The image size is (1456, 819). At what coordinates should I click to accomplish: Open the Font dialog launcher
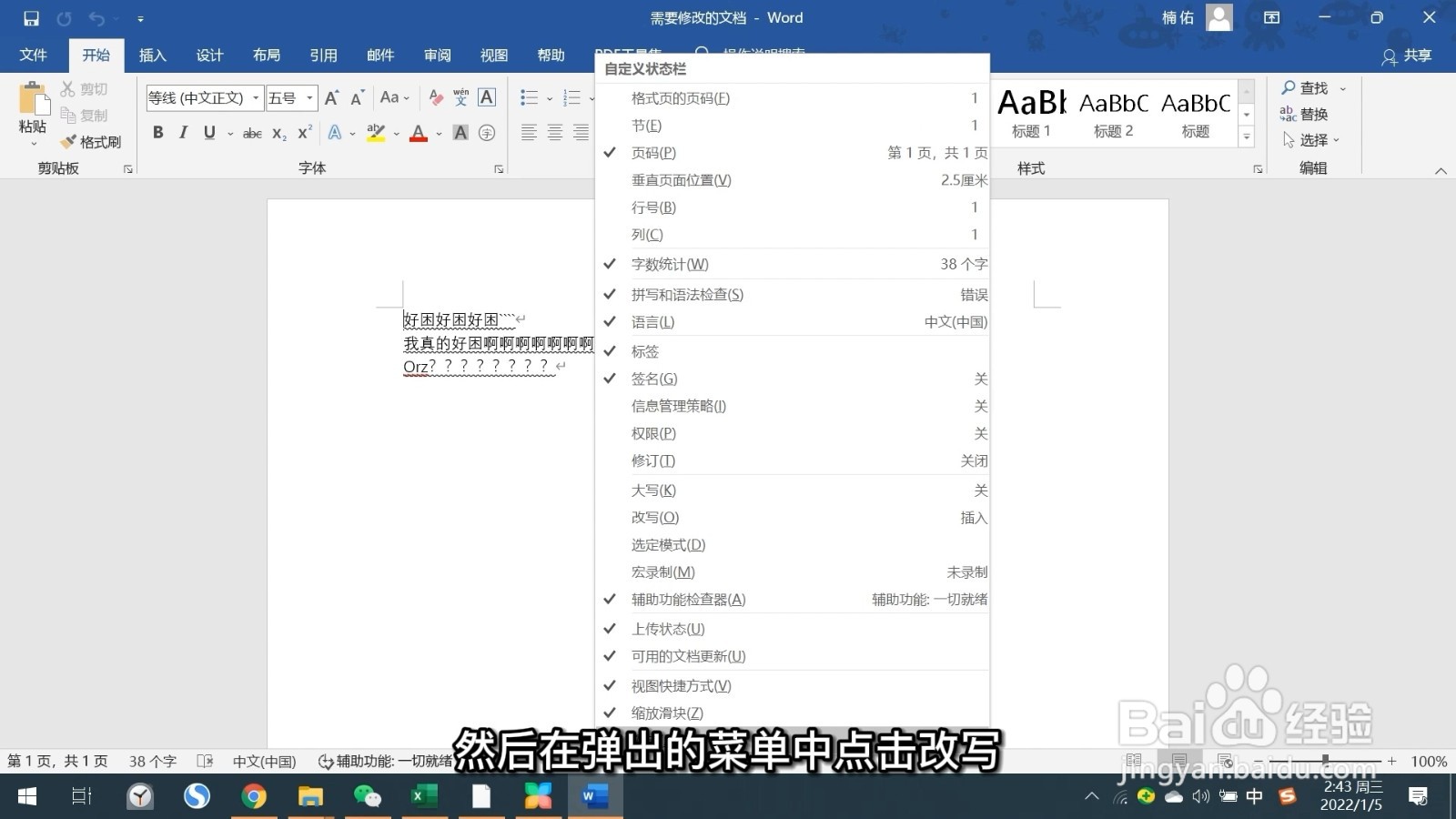(x=499, y=169)
